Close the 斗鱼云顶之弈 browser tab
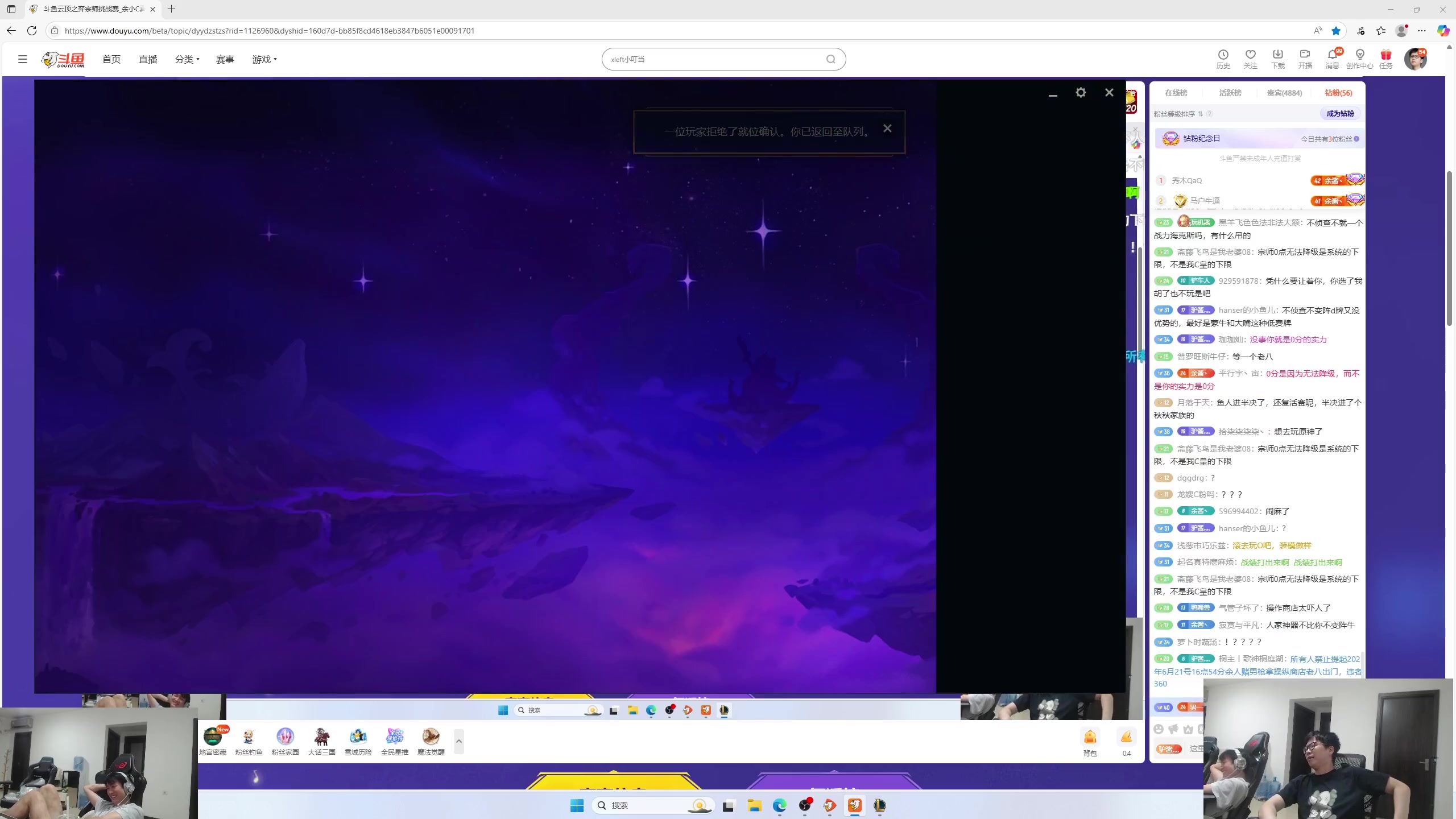This screenshot has height=819, width=1456. [x=152, y=9]
